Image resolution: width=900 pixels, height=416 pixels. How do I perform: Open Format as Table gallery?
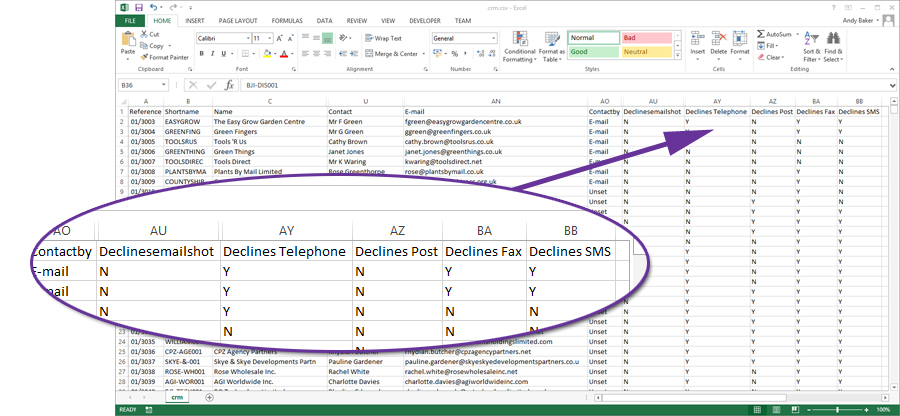pyautogui.click(x=552, y=47)
